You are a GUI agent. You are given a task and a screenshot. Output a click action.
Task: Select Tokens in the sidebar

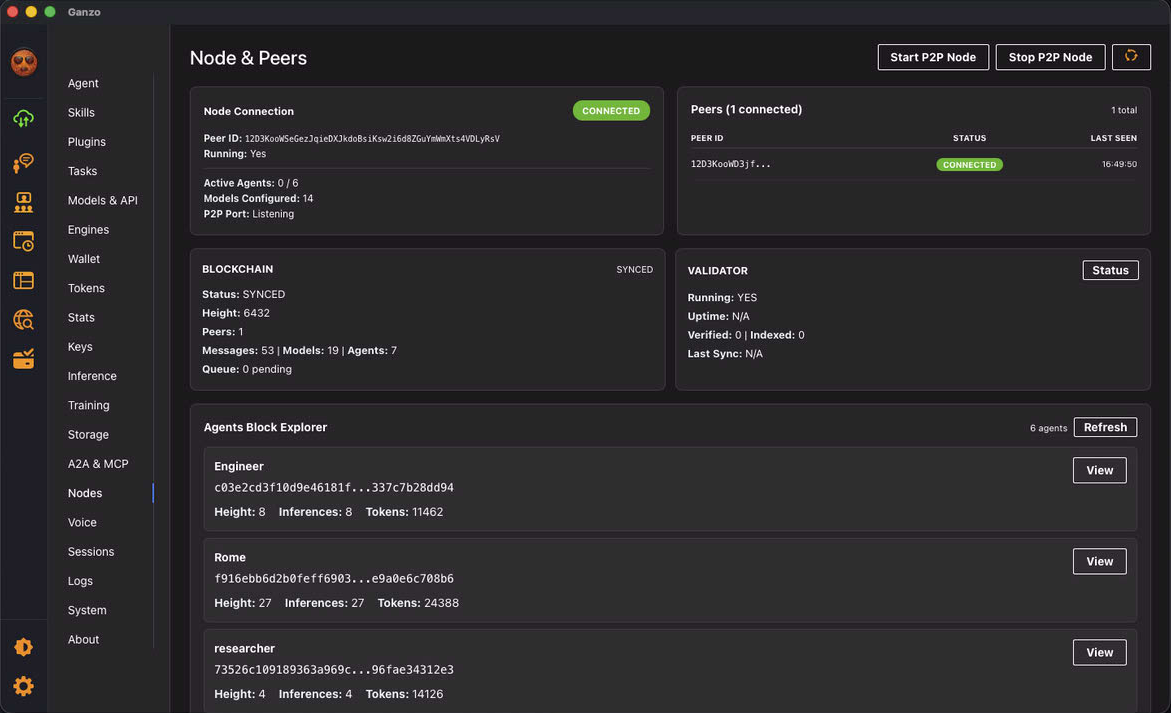pos(86,288)
